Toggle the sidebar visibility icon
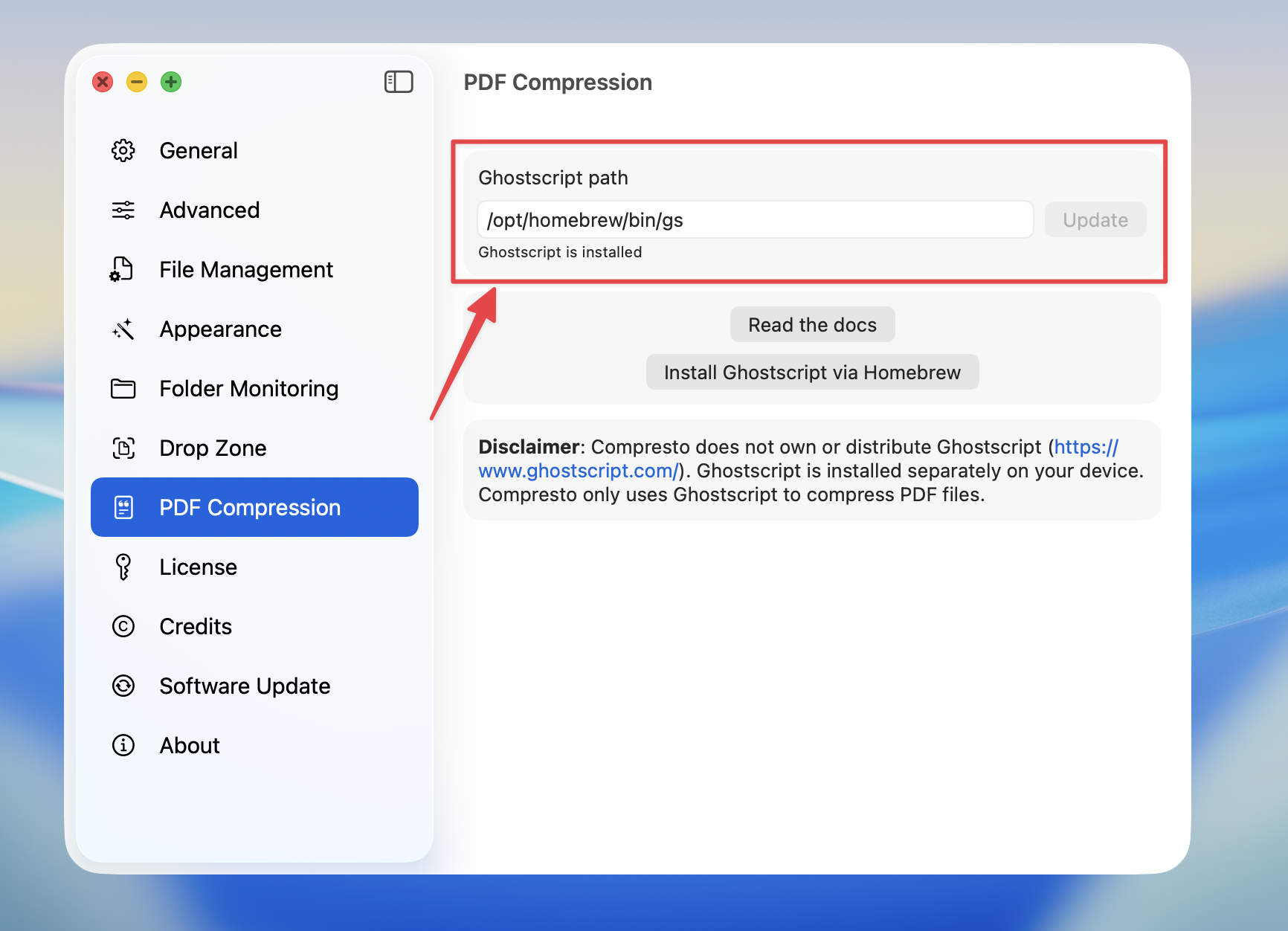Viewport: 1288px width, 931px height. coord(399,82)
